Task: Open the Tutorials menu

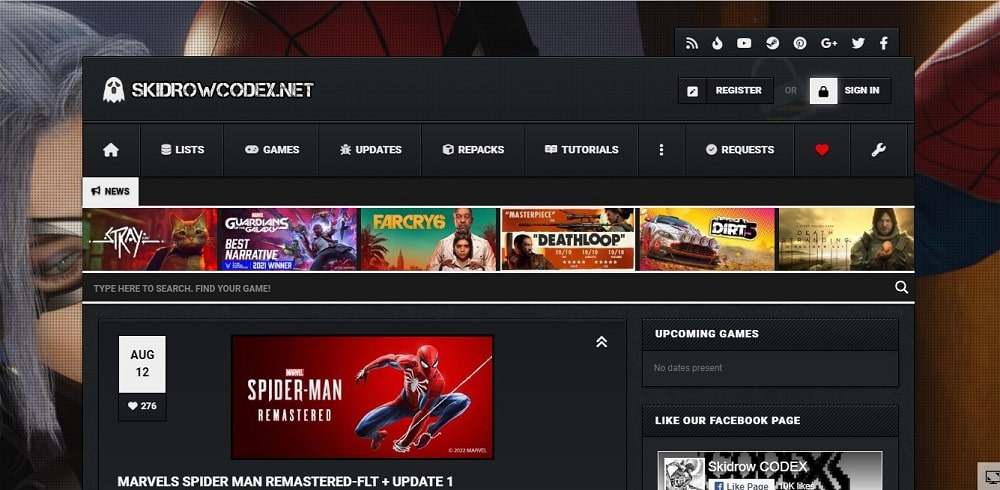Action: point(581,150)
